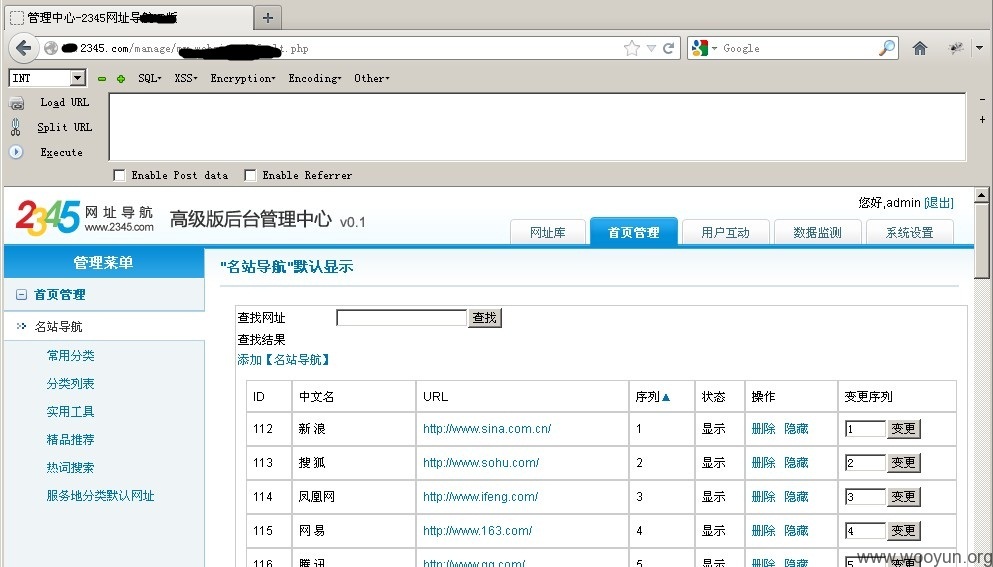Click the HackBar green plus icon
Screen dimensions: 993x567
(121, 79)
